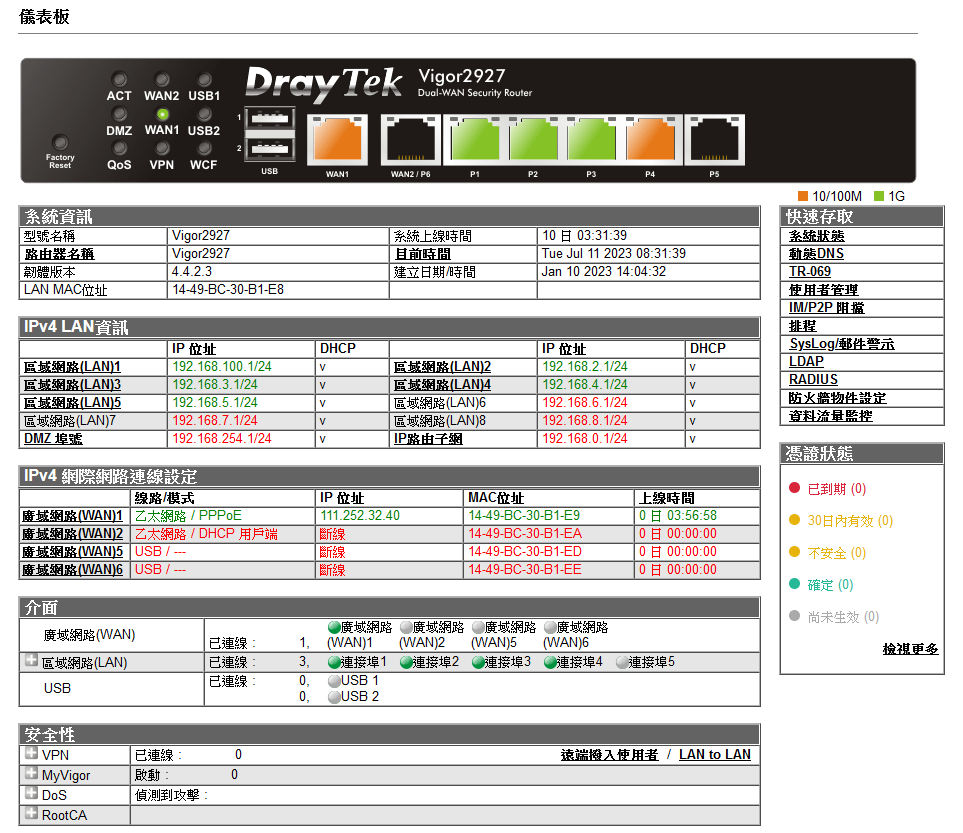Open the LAN to LAN link
963x833 pixels.
714,755
